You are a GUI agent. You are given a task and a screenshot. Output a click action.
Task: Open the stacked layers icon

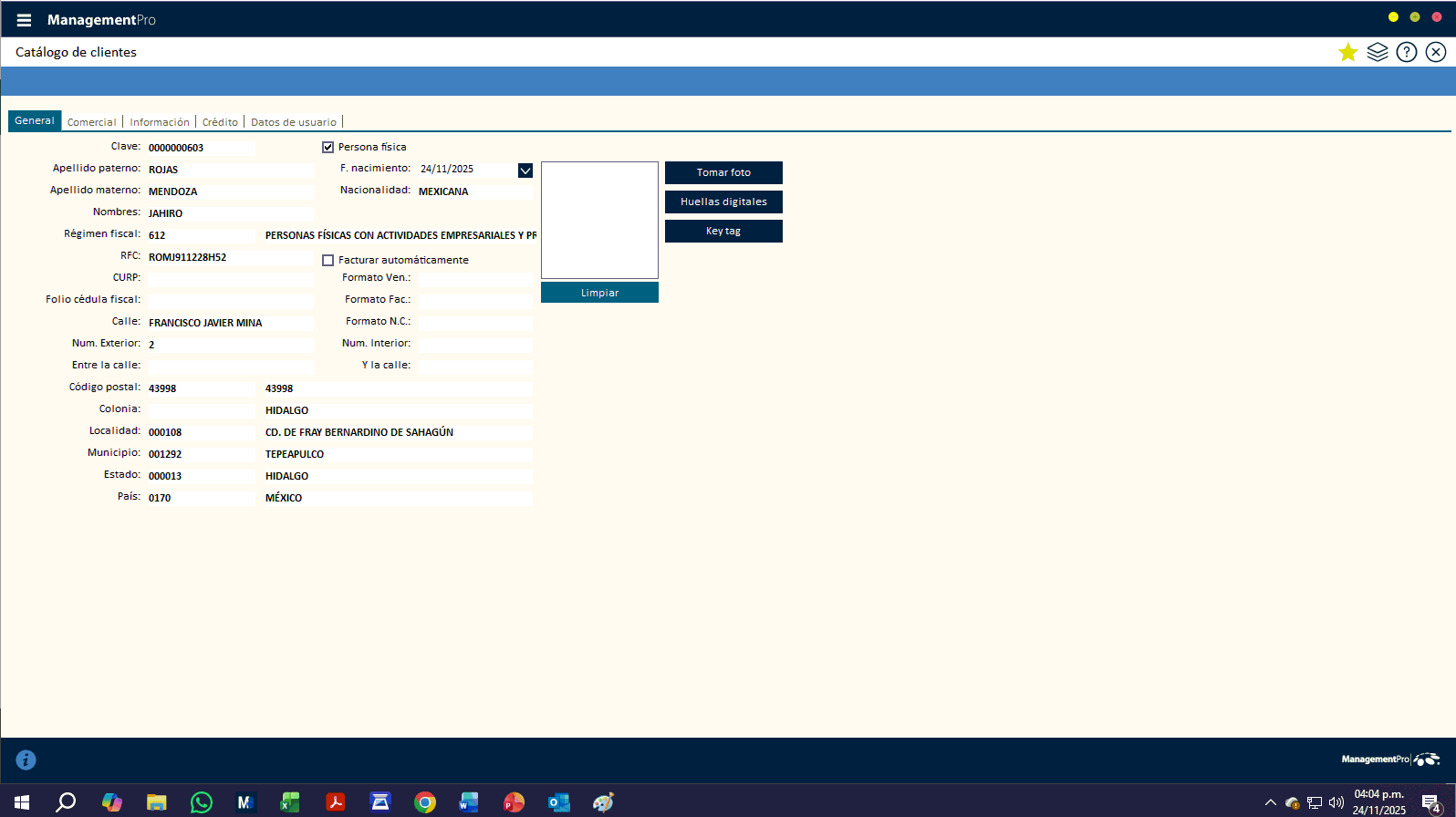(x=1378, y=52)
